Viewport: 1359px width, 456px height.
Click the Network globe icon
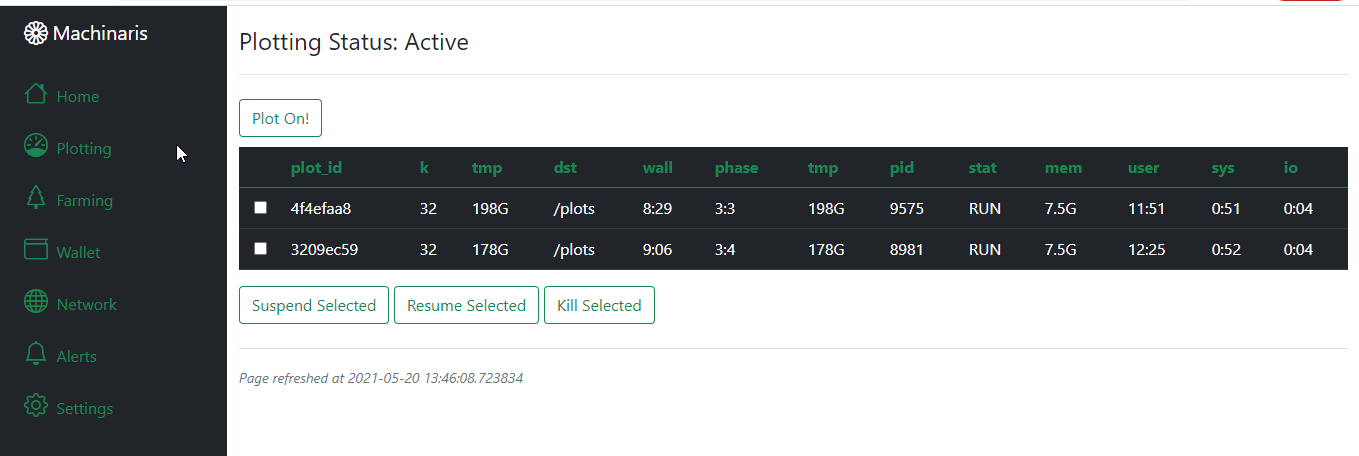click(36, 302)
